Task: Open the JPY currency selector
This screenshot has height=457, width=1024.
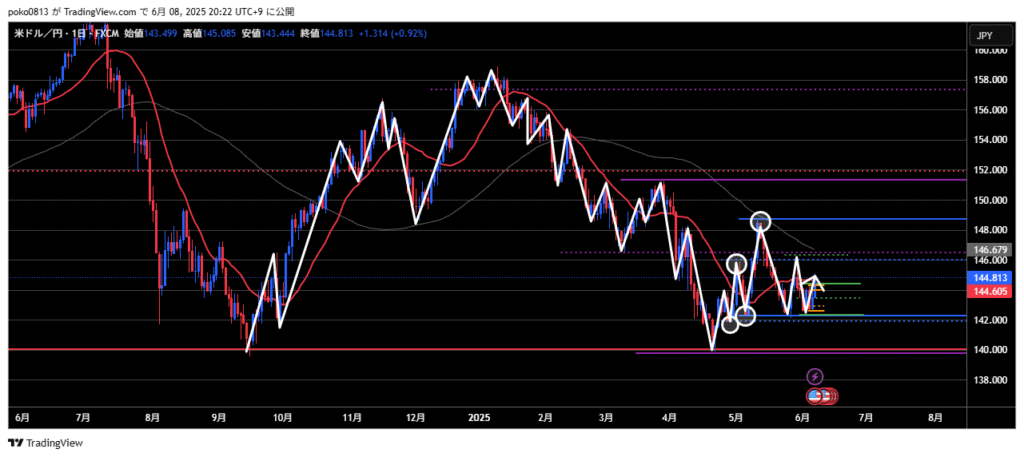Action: (x=984, y=36)
